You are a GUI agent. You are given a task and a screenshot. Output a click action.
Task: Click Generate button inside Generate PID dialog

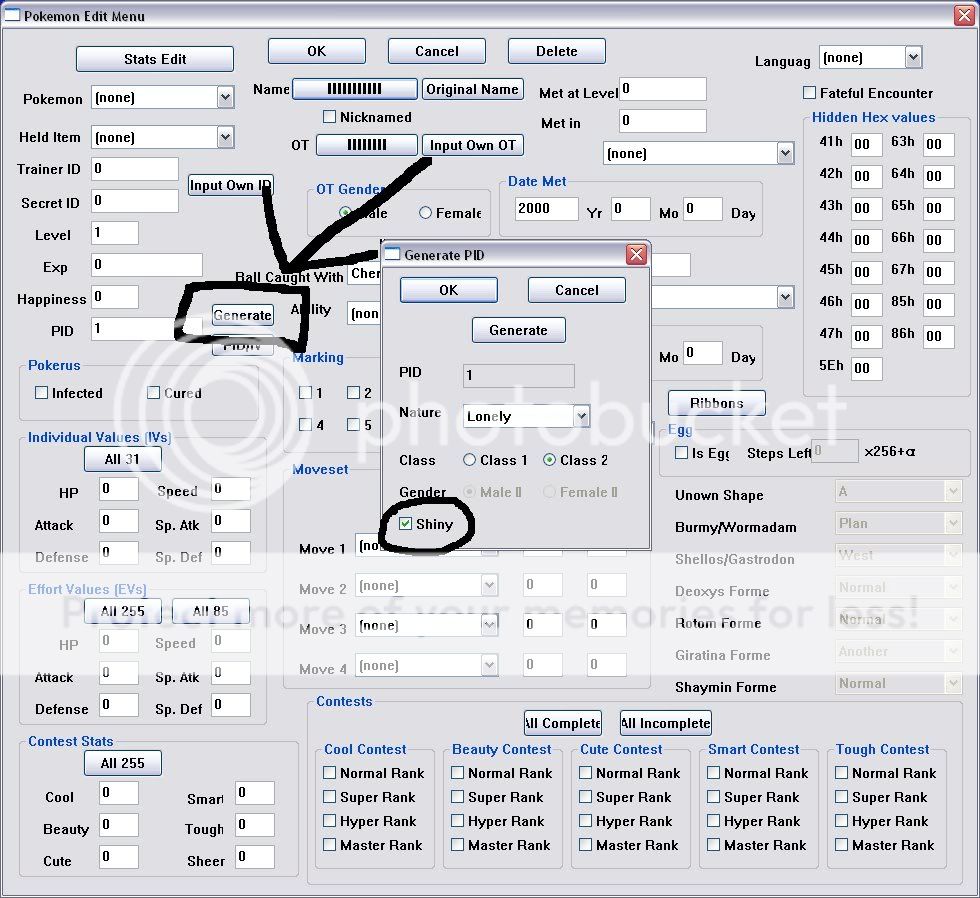pos(518,330)
